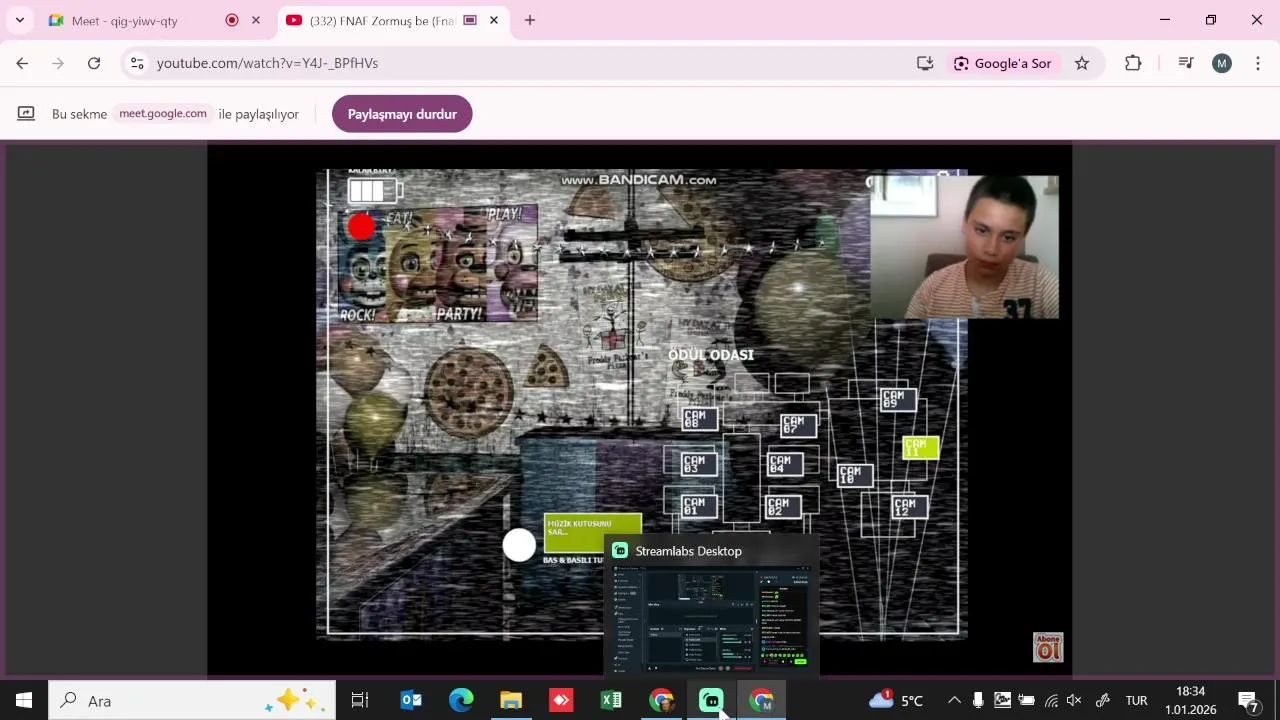The width and height of the screenshot is (1280, 720).
Task: Click the meet.google.com chip in sharing bar
Action: [163, 113]
